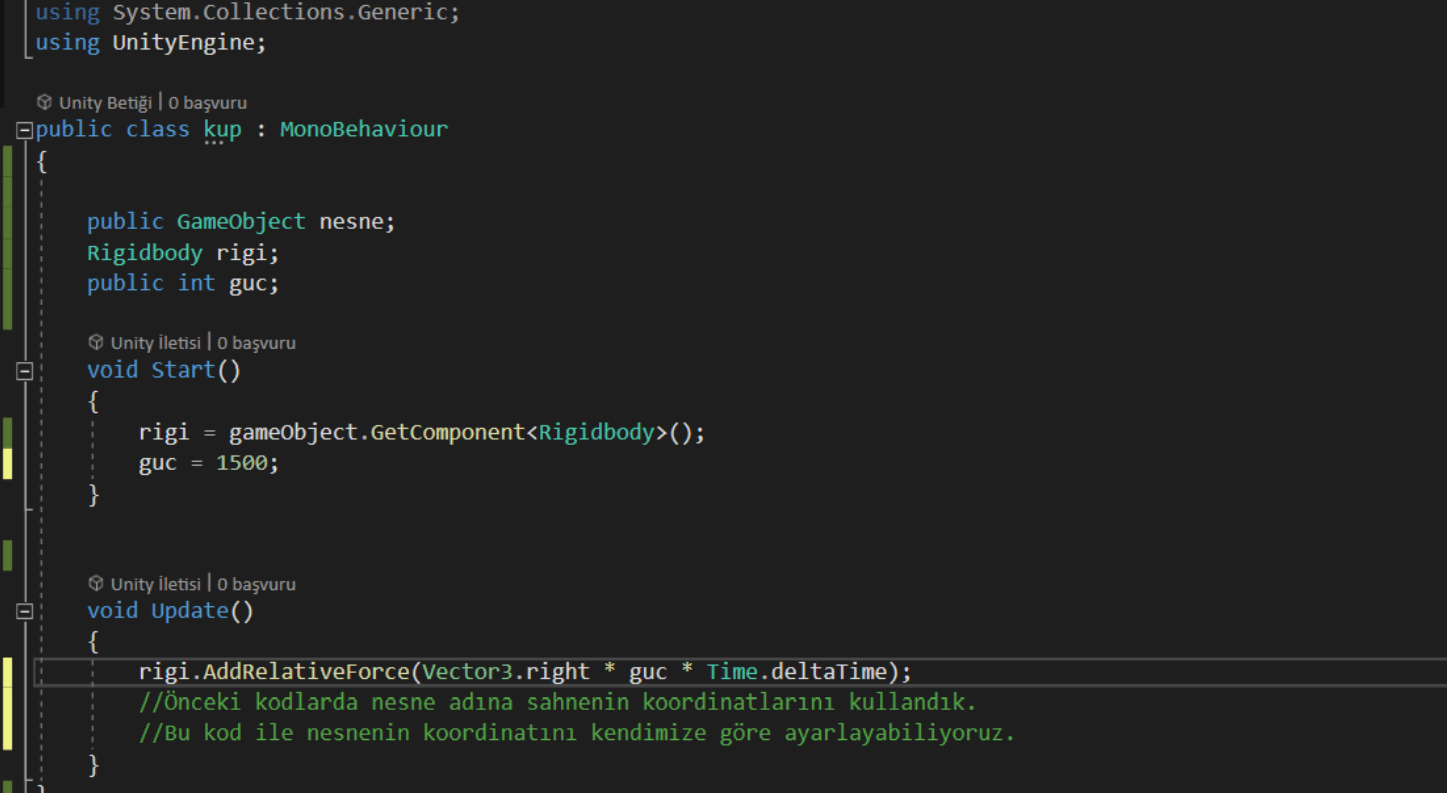The height and width of the screenshot is (793, 1447).
Task: Click the Unity cube icon above void Update
Action: click(x=96, y=583)
